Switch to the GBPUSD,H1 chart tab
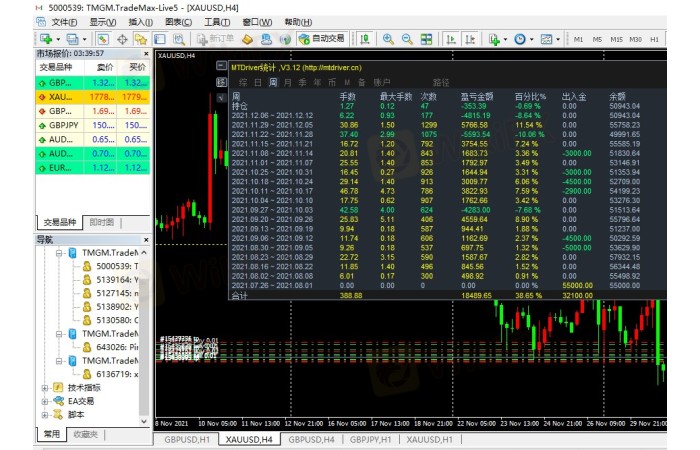Image resolution: width=700 pixels, height=450 pixels. 187,438
